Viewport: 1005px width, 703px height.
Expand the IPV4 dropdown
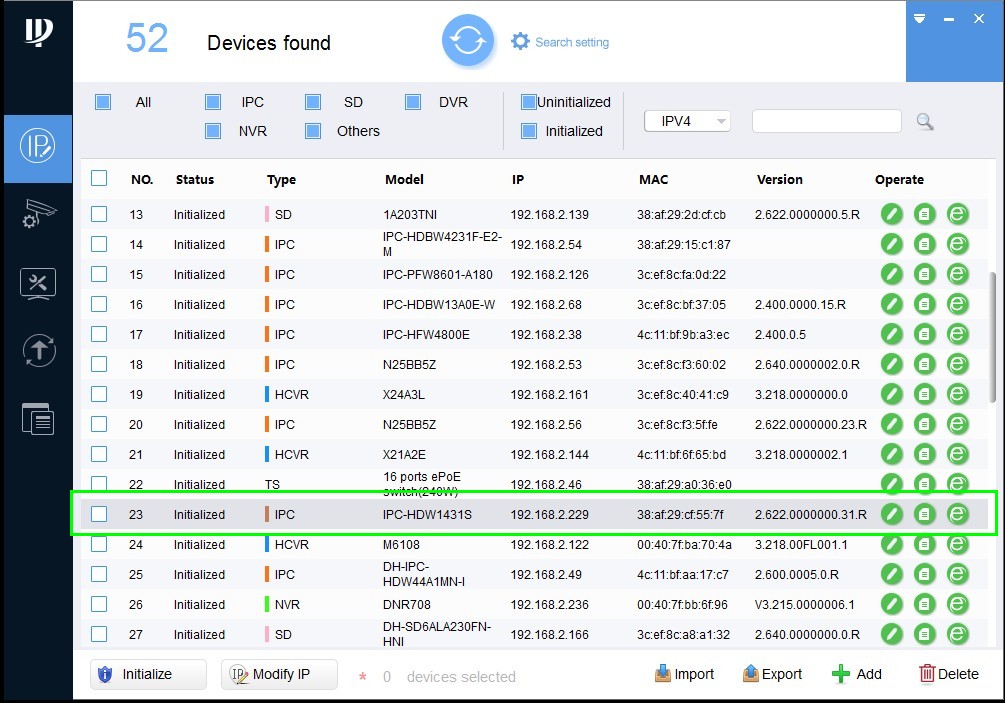[x=688, y=121]
